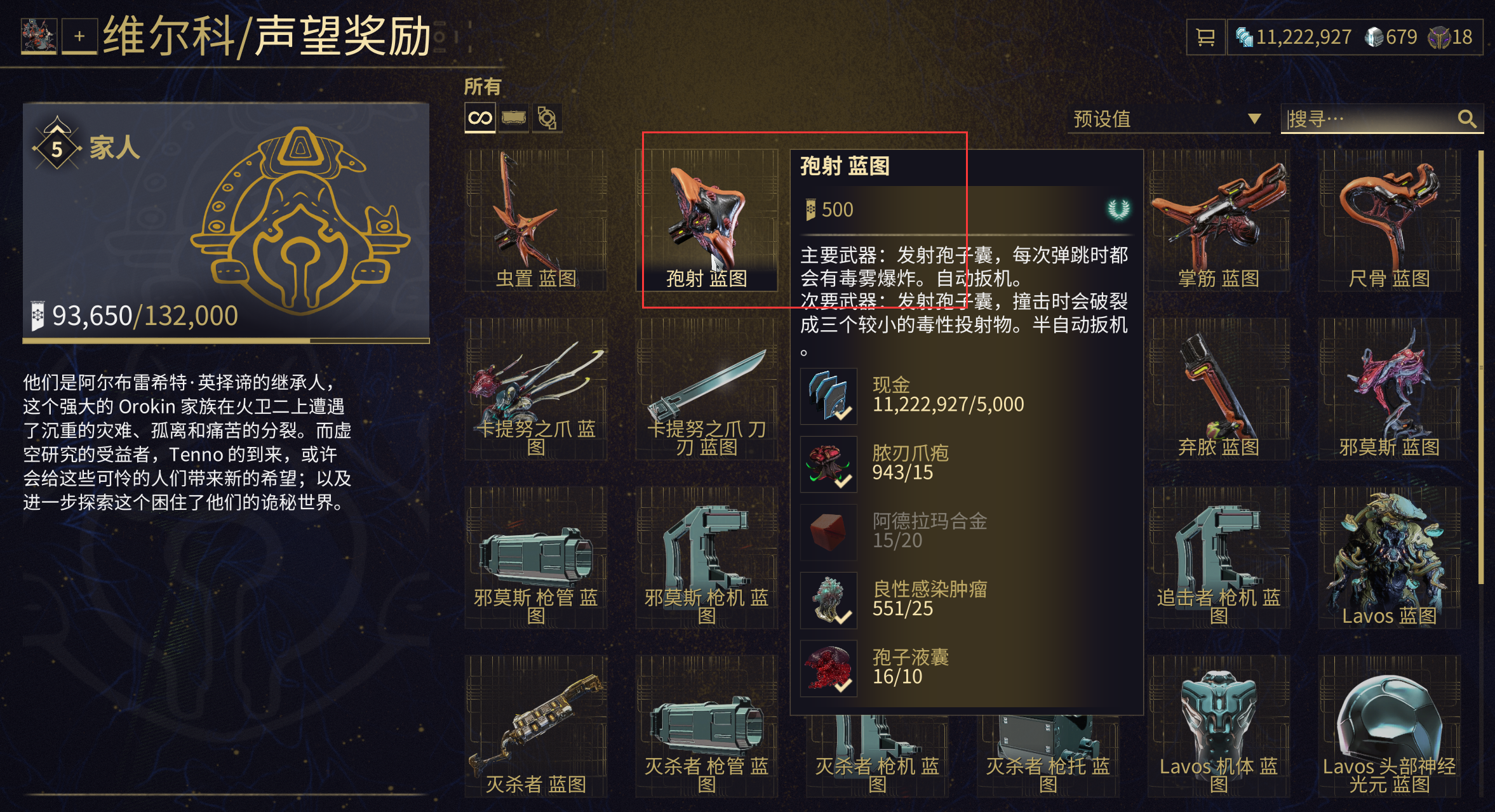1495x812 pixels.
Task: Select the components category filter icon
Action: point(547,118)
